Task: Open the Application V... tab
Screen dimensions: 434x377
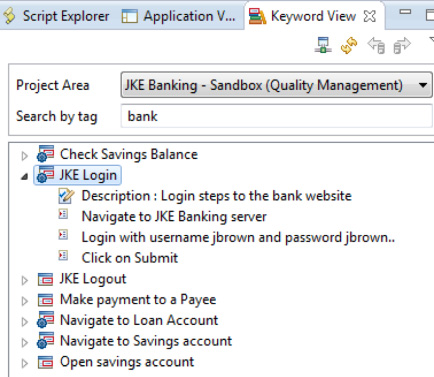Action: coord(179,16)
